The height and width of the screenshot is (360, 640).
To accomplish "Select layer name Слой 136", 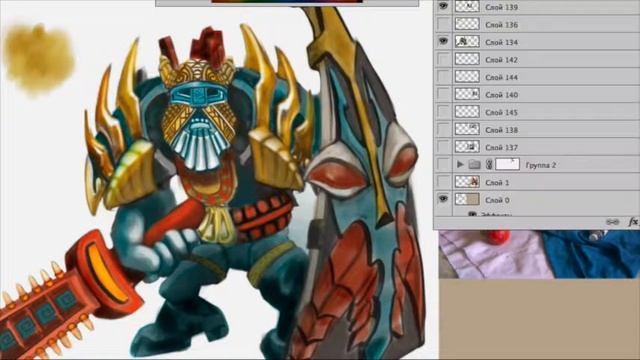I will 501,25.
